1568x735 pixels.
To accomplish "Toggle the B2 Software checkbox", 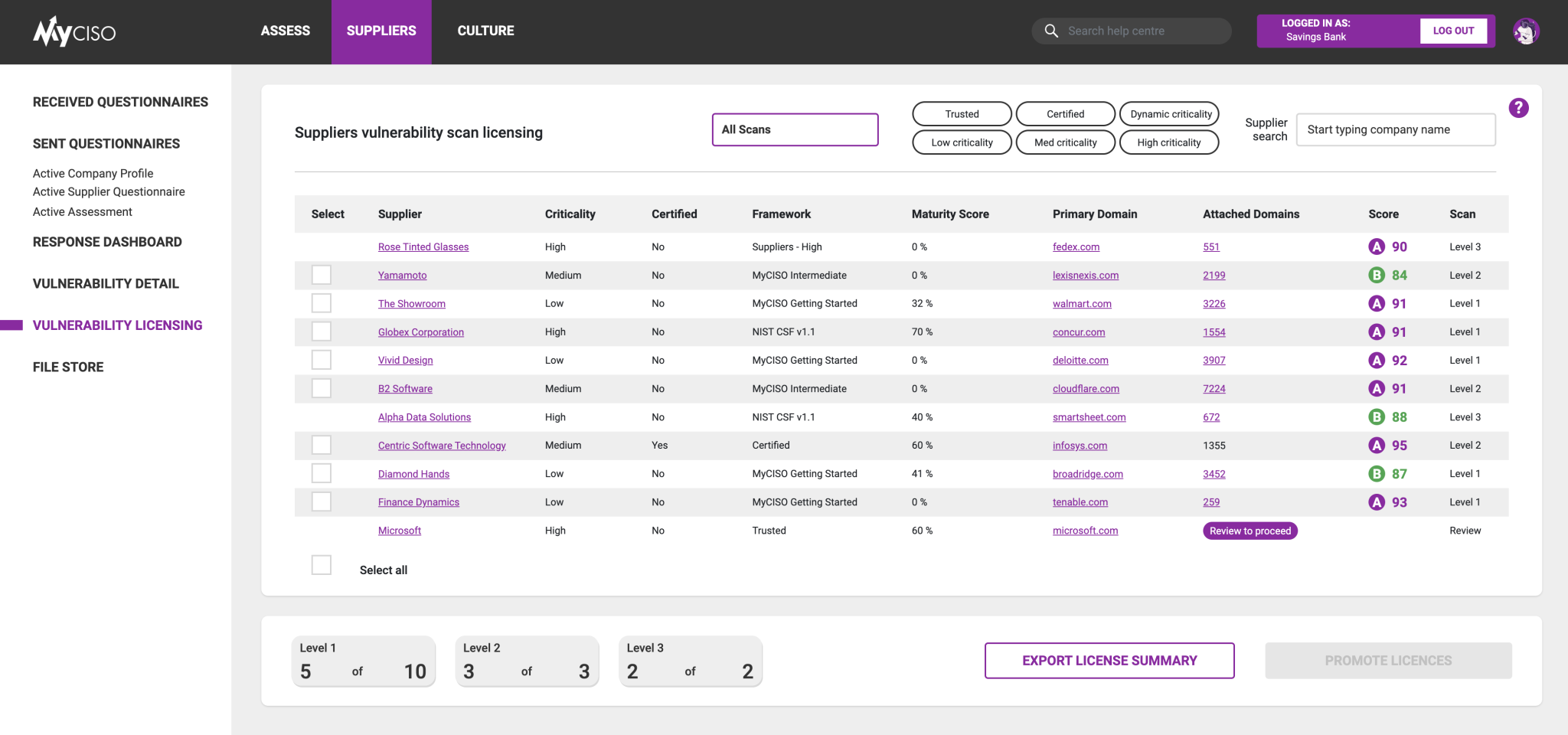I will click(322, 388).
